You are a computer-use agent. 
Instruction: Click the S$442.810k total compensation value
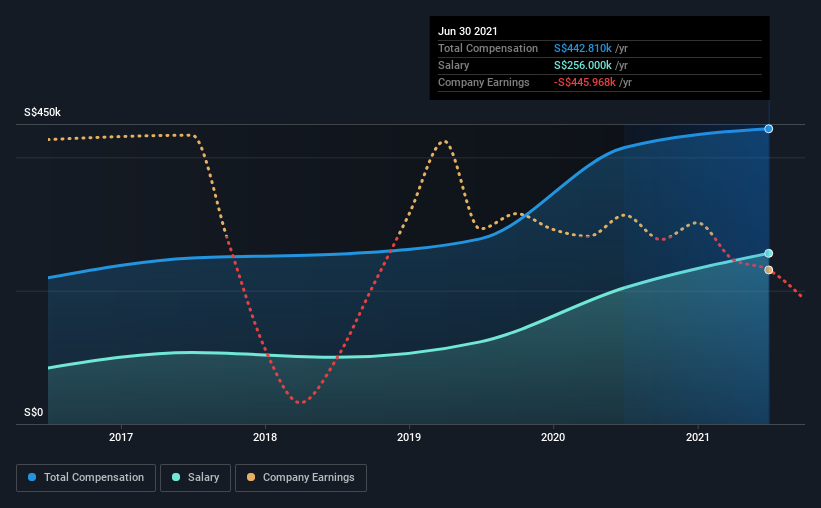coord(583,48)
